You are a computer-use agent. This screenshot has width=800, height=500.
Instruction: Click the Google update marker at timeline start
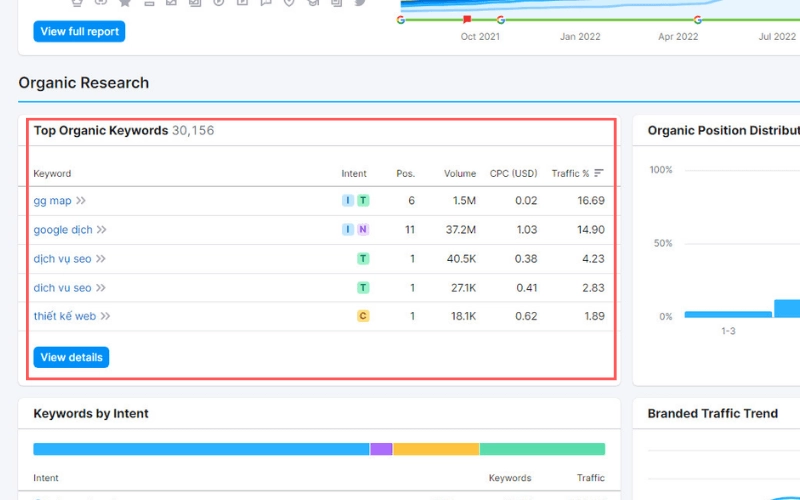401,20
